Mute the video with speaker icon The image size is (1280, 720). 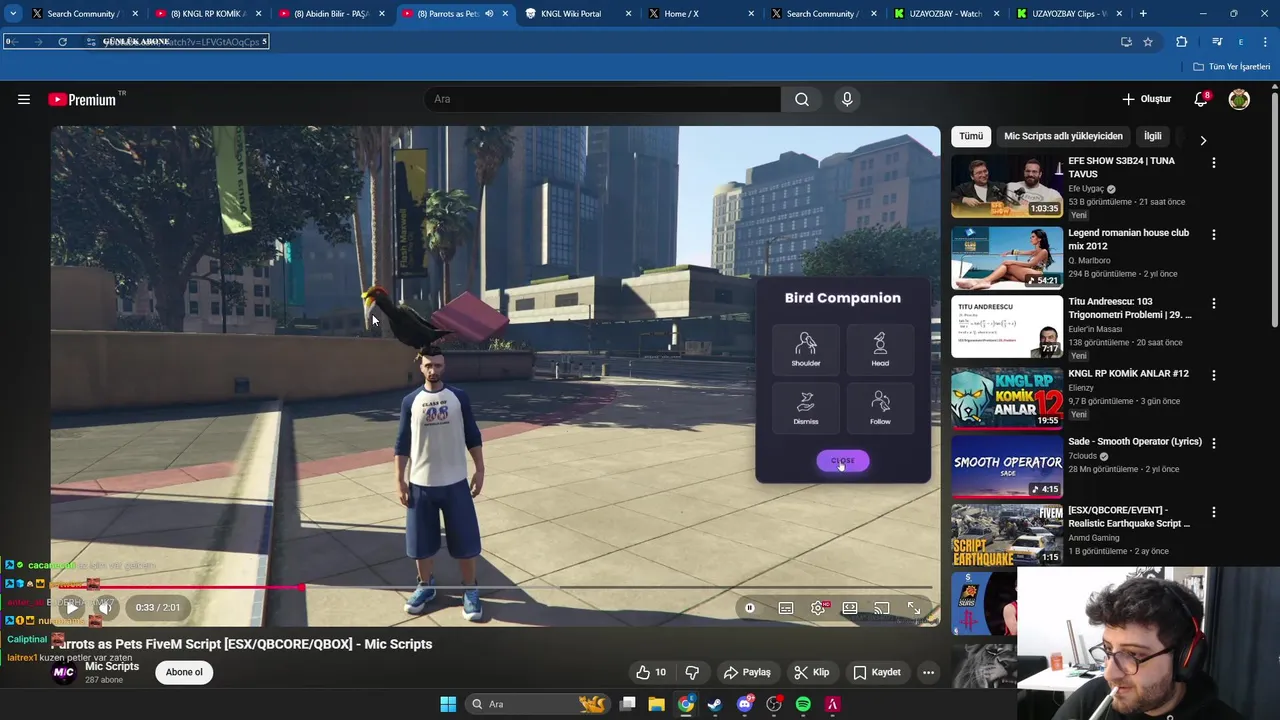[105, 607]
